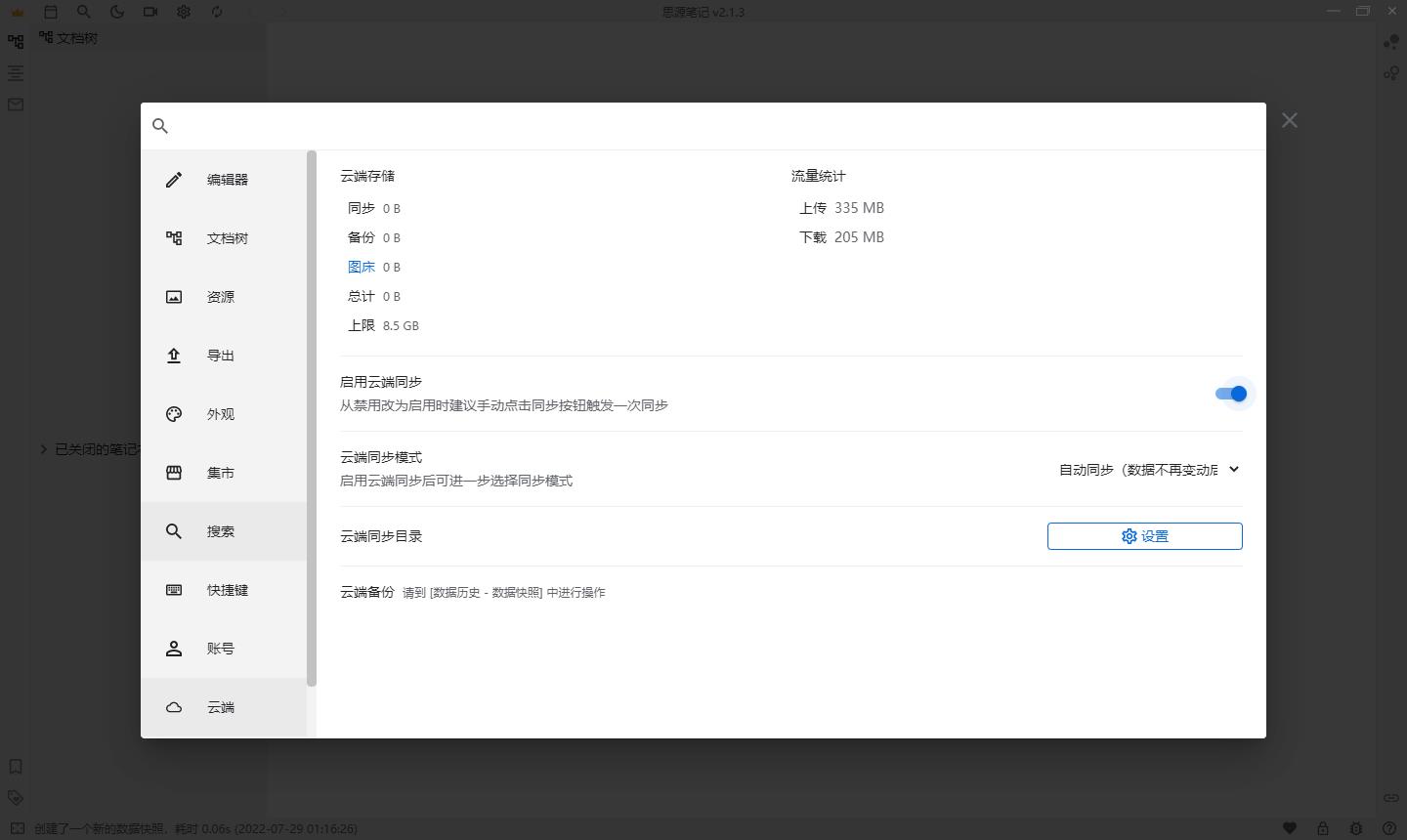Open the 图床 storage link
This screenshot has width=1407, height=840.
[362, 266]
